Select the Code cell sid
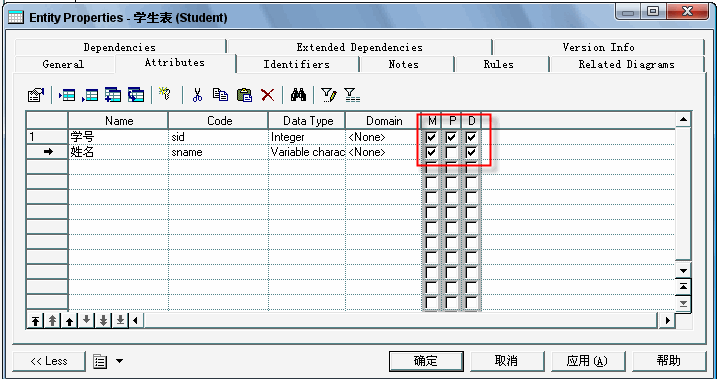 pos(218,137)
